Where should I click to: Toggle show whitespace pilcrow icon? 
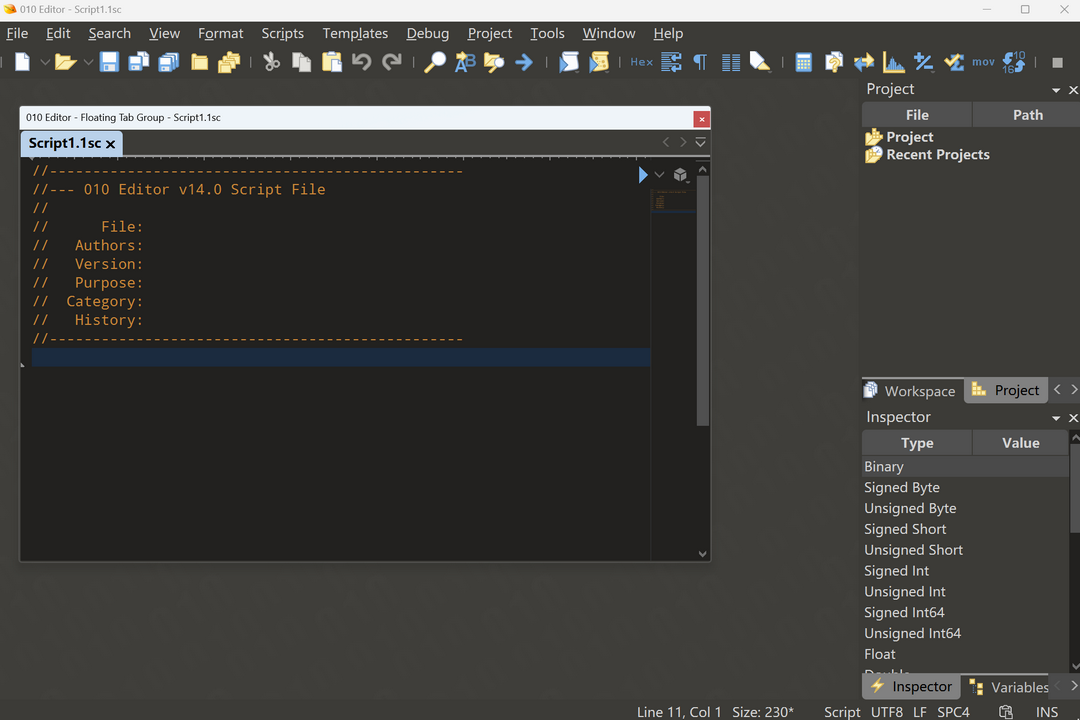tap(700, 62)
